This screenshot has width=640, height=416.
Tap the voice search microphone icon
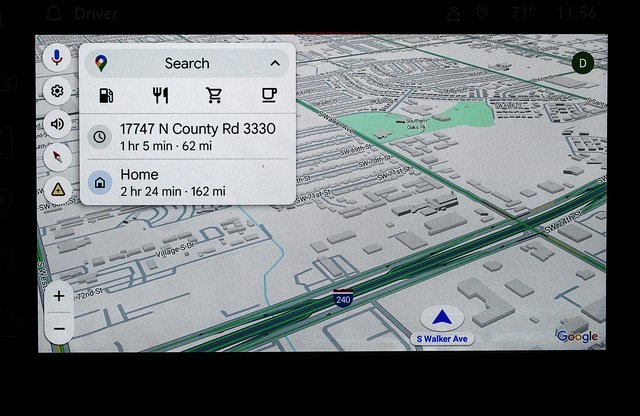(58, 59)
